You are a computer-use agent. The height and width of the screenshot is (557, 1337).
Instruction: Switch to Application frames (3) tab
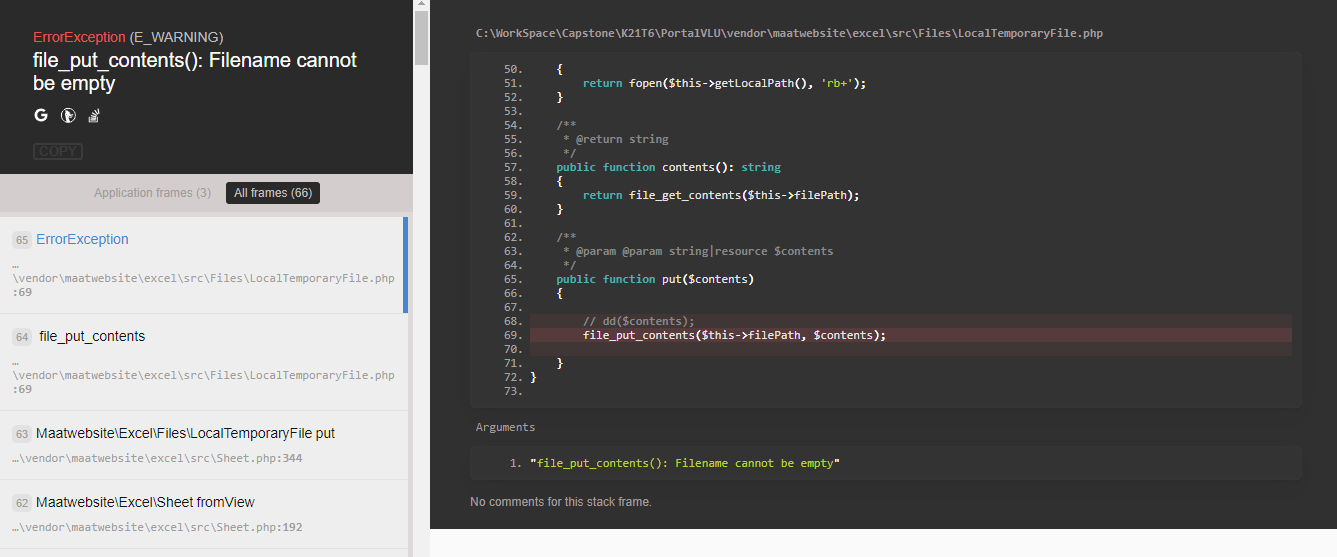[x=152, y=193]
